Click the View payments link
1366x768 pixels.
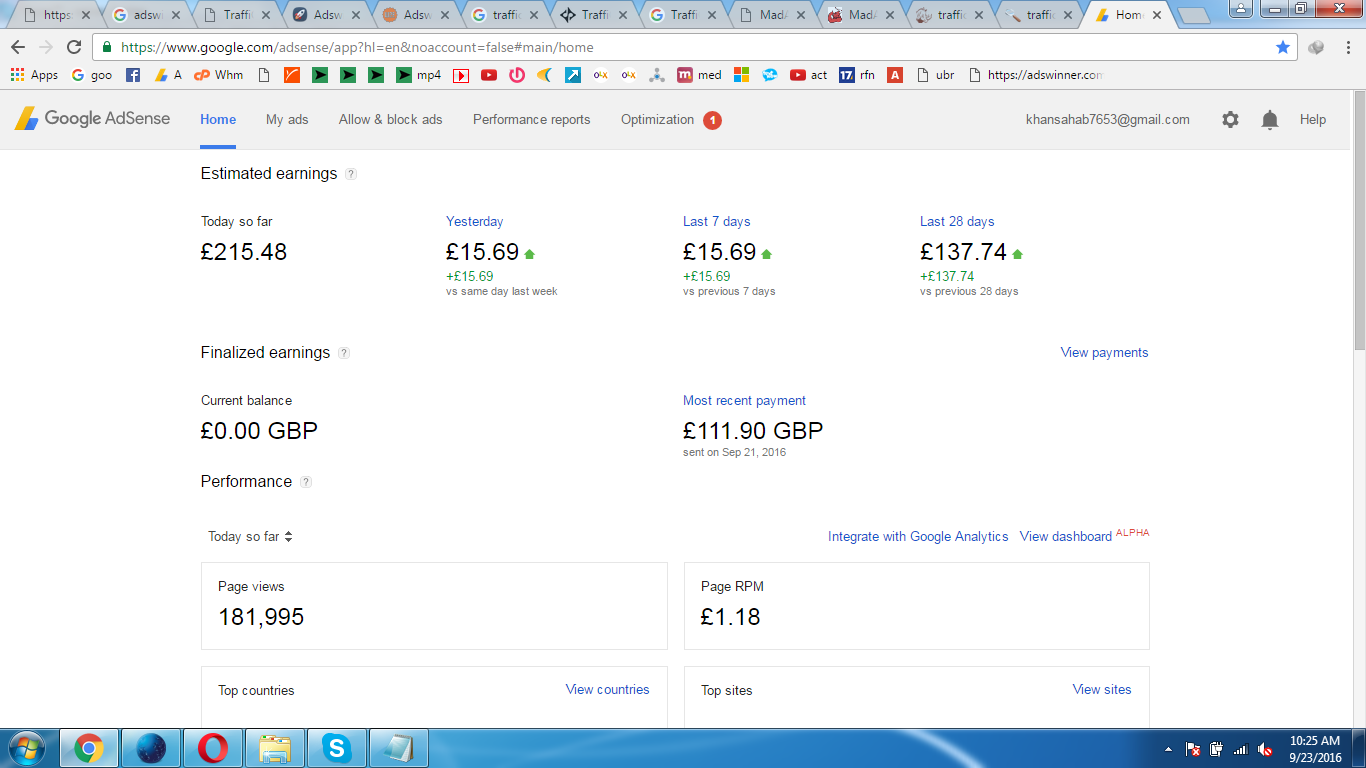pyautogui.click(x=1104, y=353)
